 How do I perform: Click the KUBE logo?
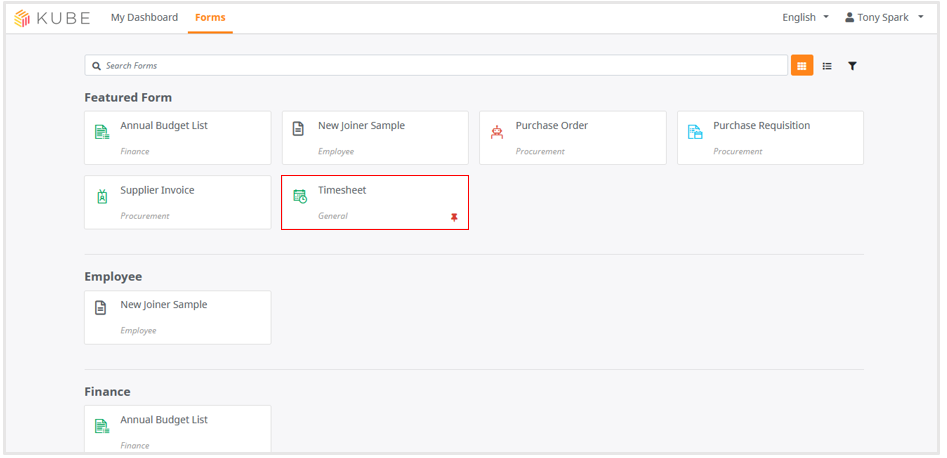[52, 18]
